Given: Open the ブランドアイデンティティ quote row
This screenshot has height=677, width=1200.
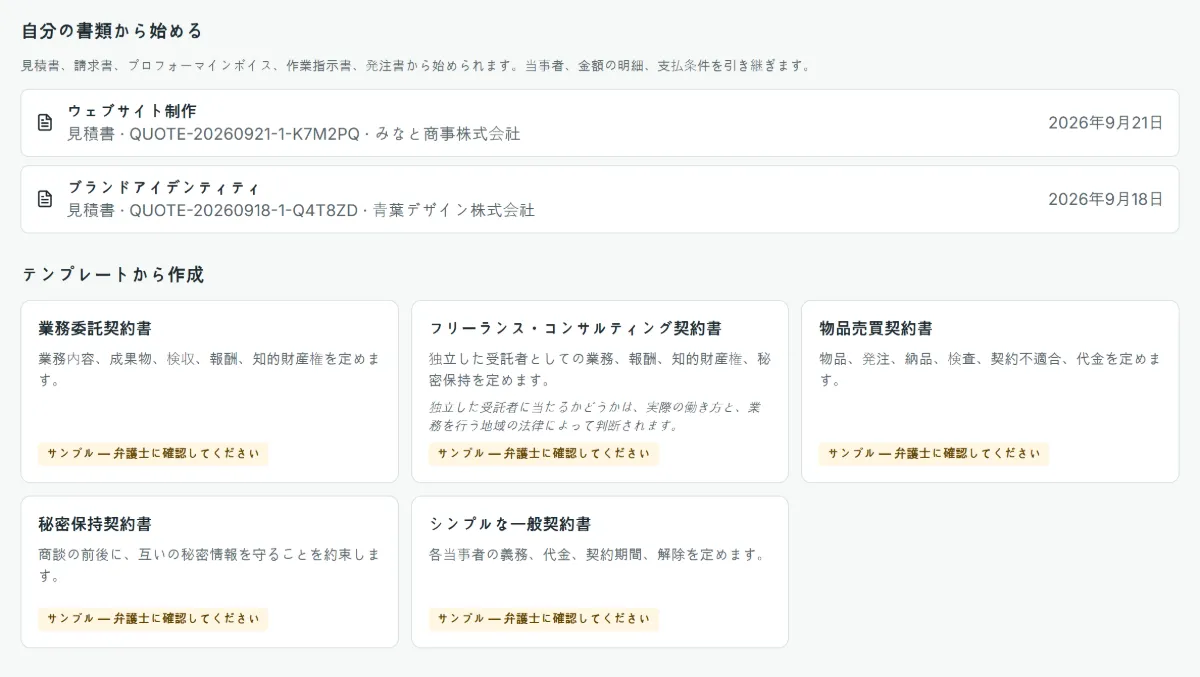Looking at the screenshot, I should pyautogui.click(x=600, y=199).
